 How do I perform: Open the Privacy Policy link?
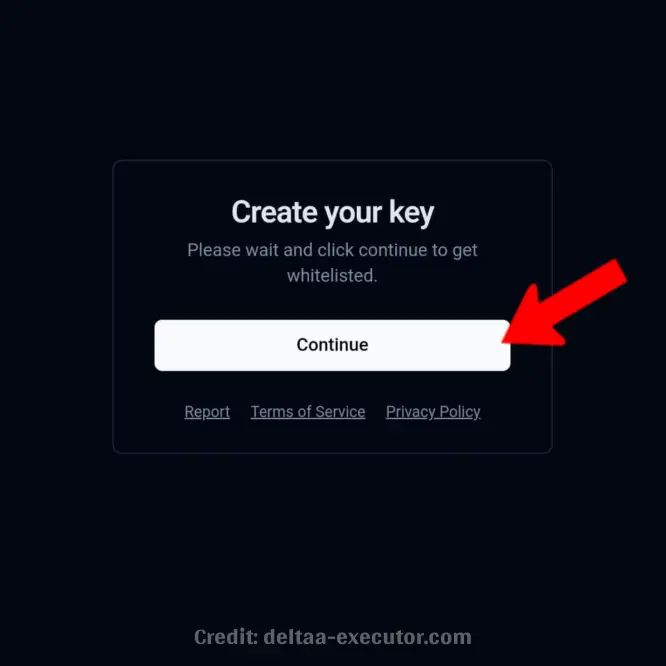[433, 412]
